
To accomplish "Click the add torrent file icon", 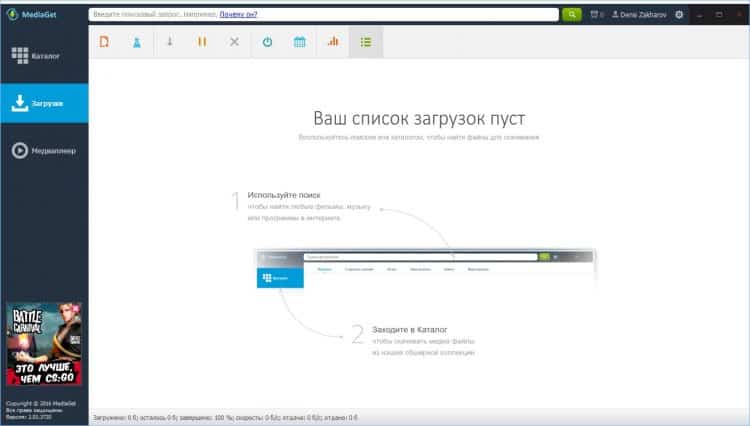I will click(105, 42).
